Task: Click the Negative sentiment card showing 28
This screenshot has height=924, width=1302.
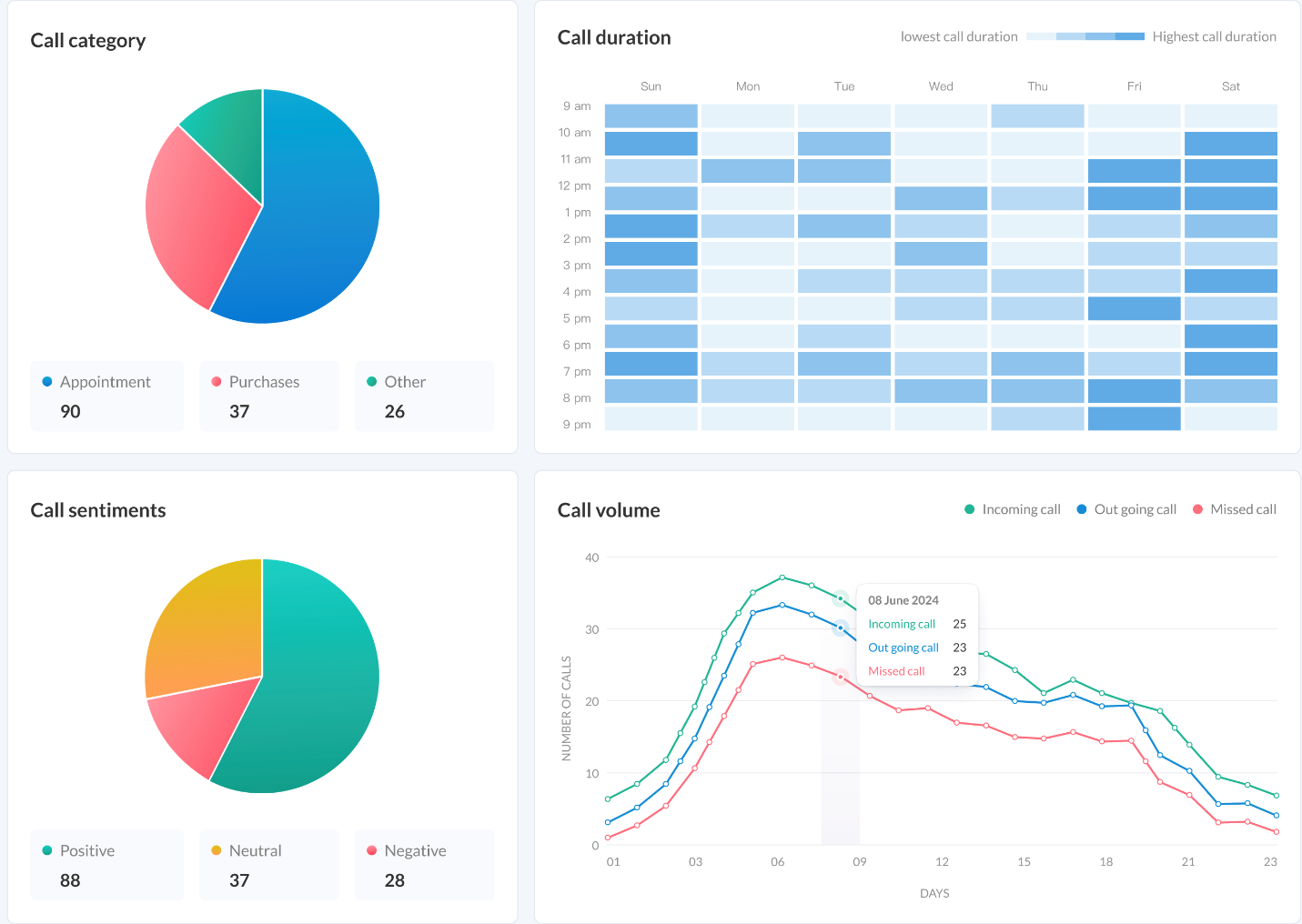Action: [x=424, y=865]
